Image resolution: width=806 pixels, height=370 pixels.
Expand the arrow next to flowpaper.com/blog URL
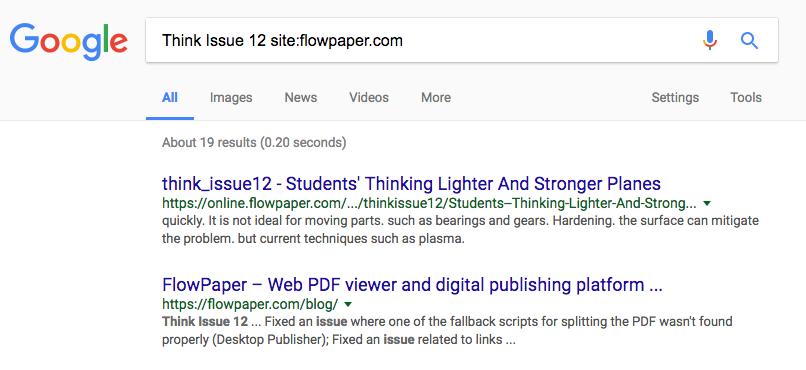(x=348, y=304)
